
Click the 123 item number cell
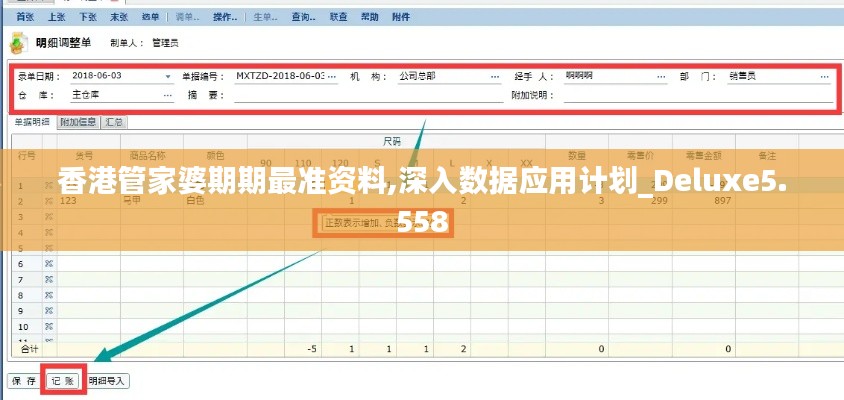[89, 201]
